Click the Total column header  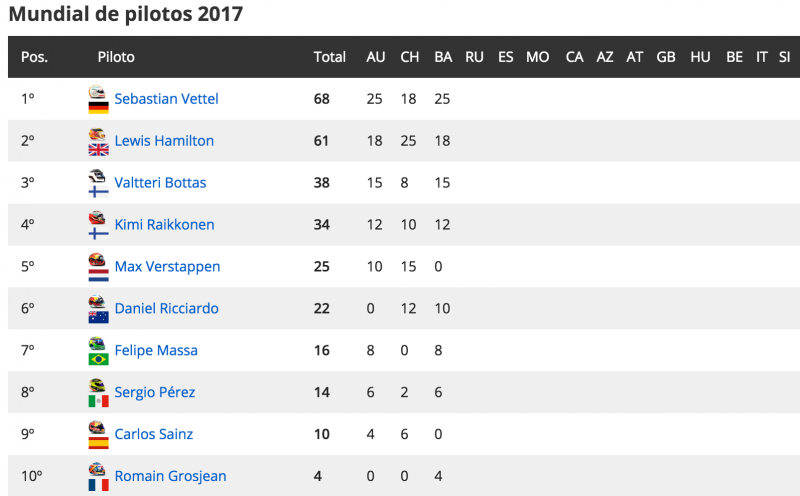pyautogui.click(x=330, y=57)
